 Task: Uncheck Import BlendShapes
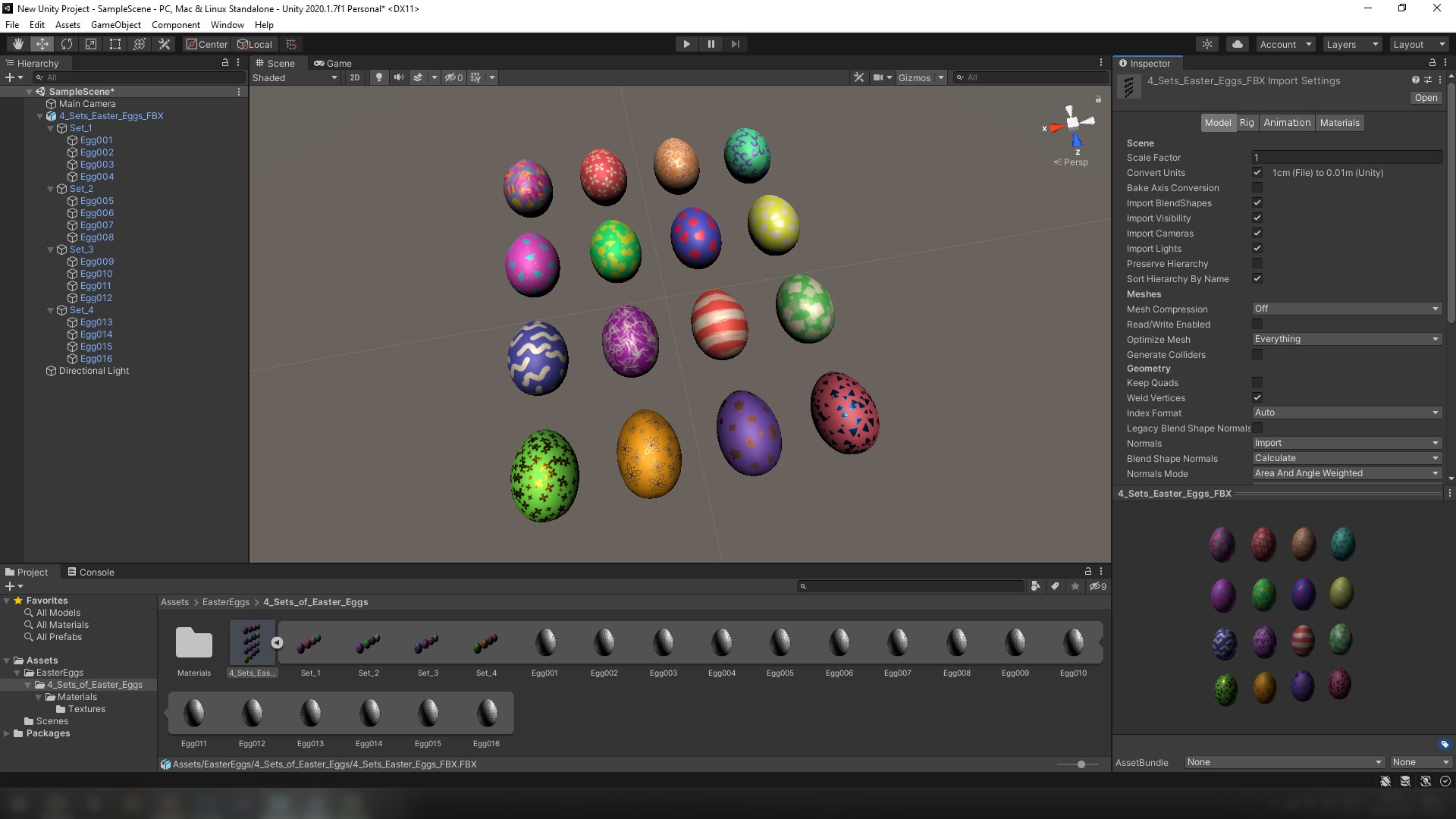1257,203
